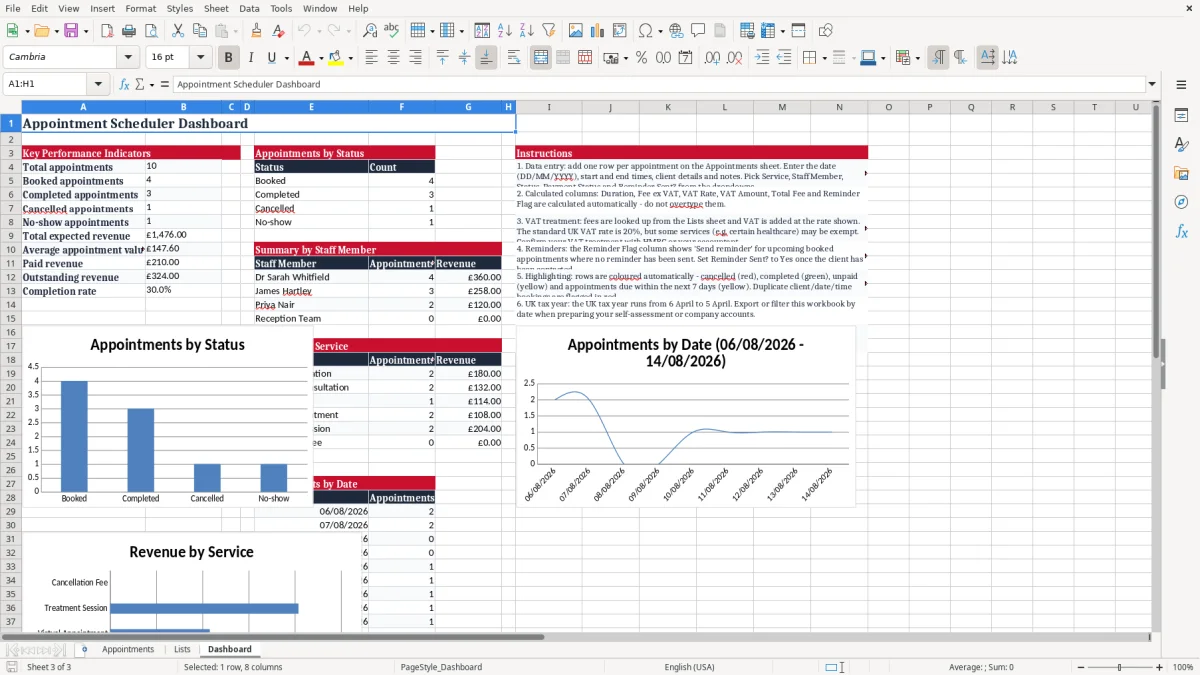Toggle Left-to-Right text direction
Screen dimensions: 1200x675
(x=938, y=58)
